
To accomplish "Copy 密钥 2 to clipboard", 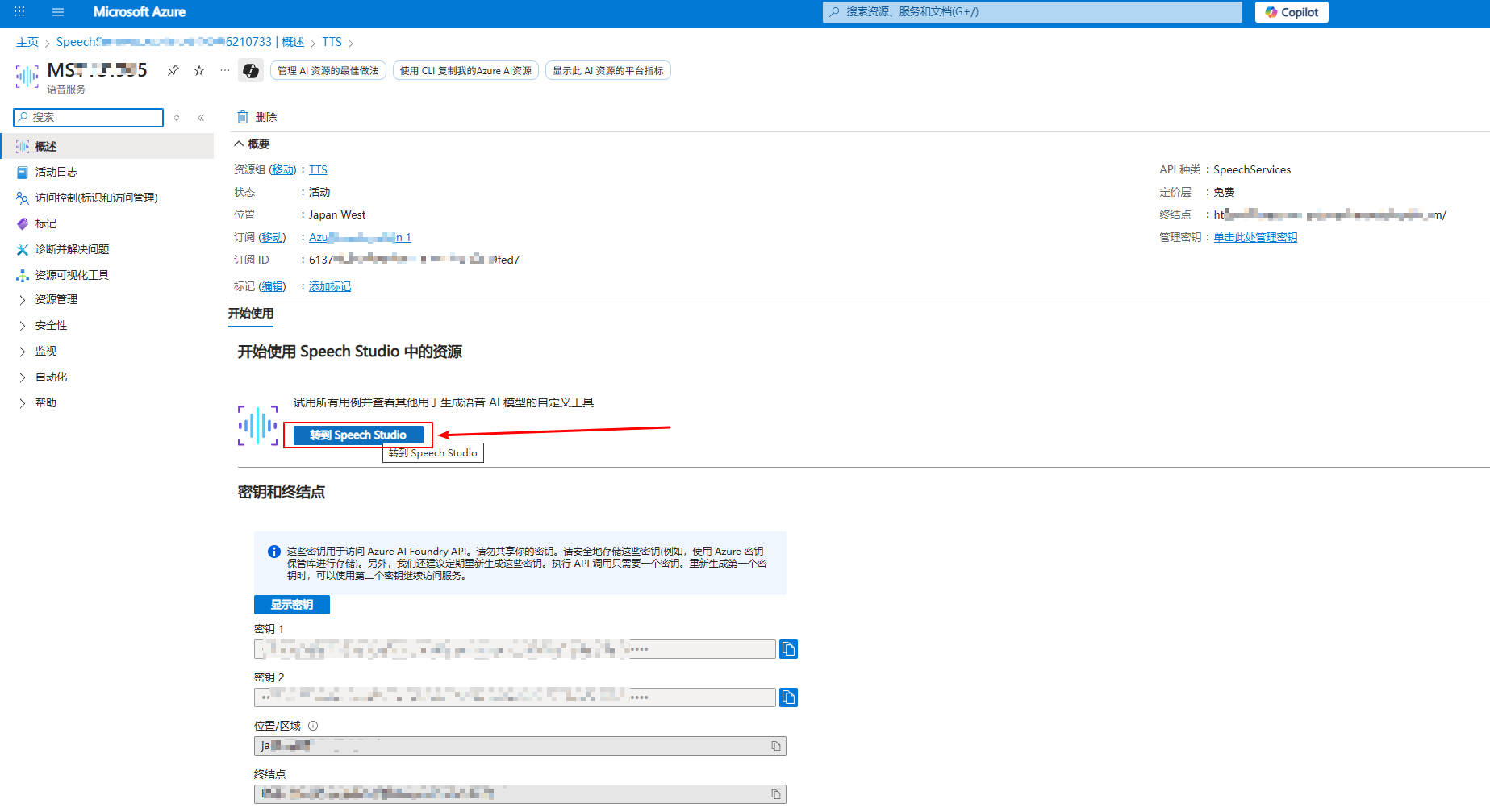I will pos(788,697).
